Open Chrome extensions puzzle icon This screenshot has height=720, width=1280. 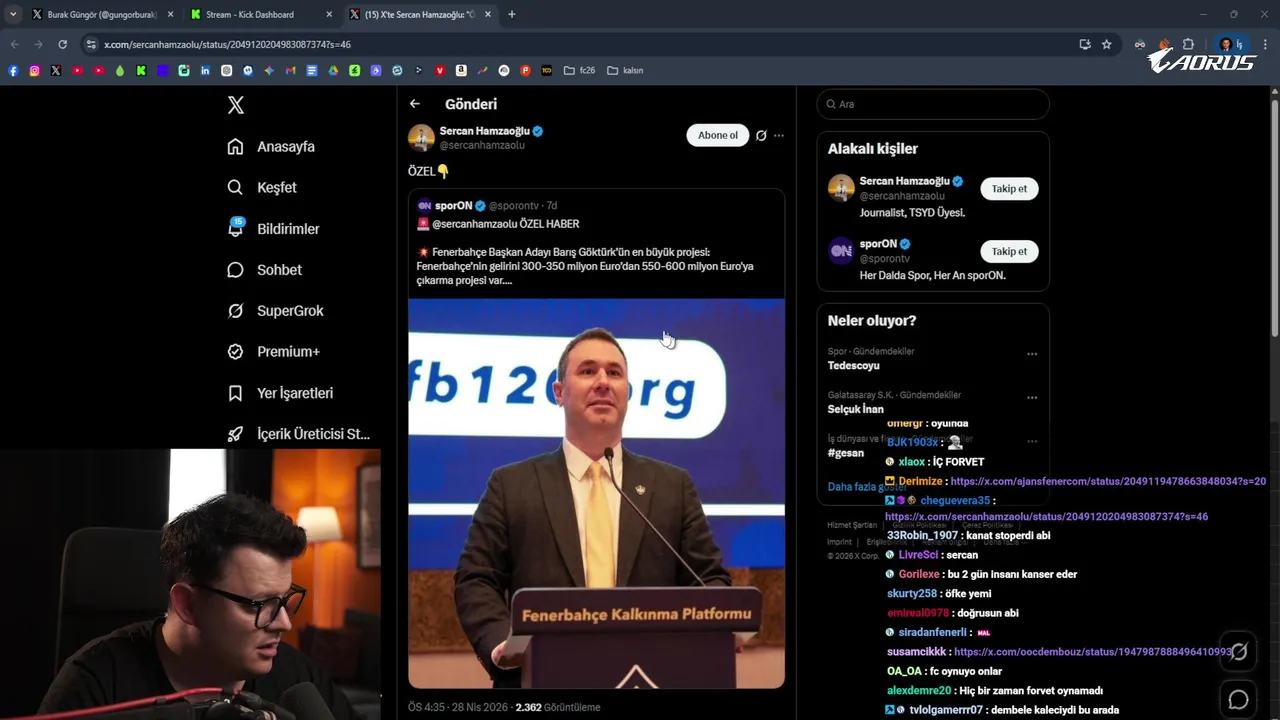click(x=1188, y=45)
